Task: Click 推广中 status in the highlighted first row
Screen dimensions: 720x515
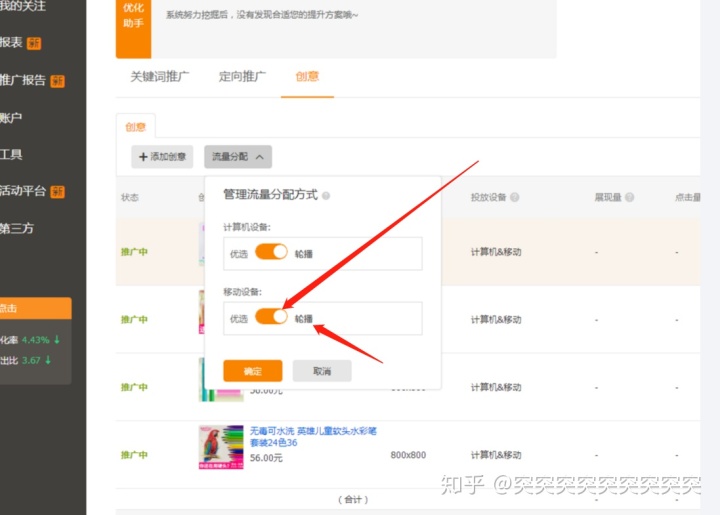Action: (x=134, y=252)
